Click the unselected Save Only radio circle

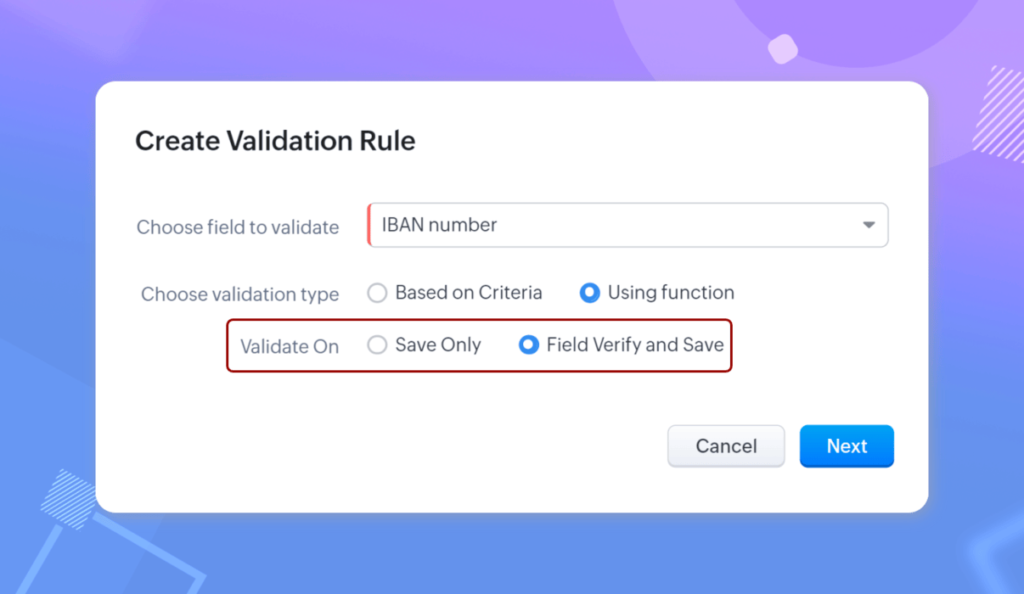[x=377, y=345]
